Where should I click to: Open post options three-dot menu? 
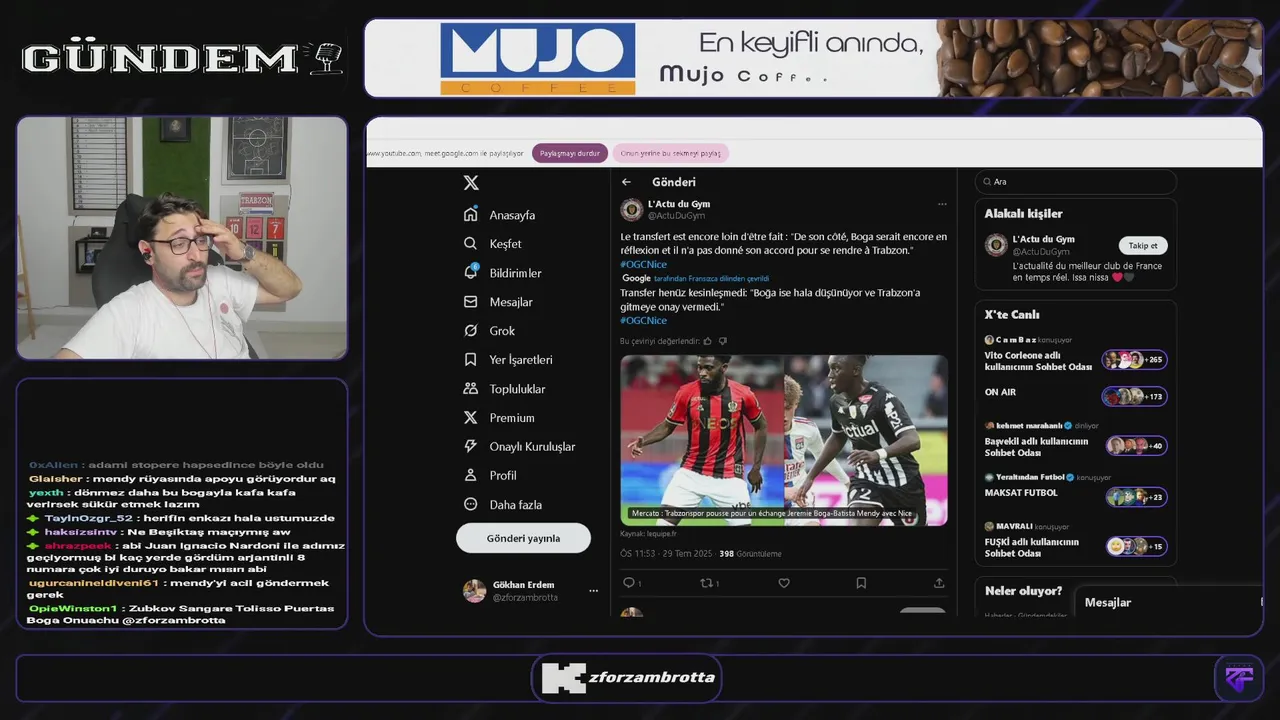[941, 204]
